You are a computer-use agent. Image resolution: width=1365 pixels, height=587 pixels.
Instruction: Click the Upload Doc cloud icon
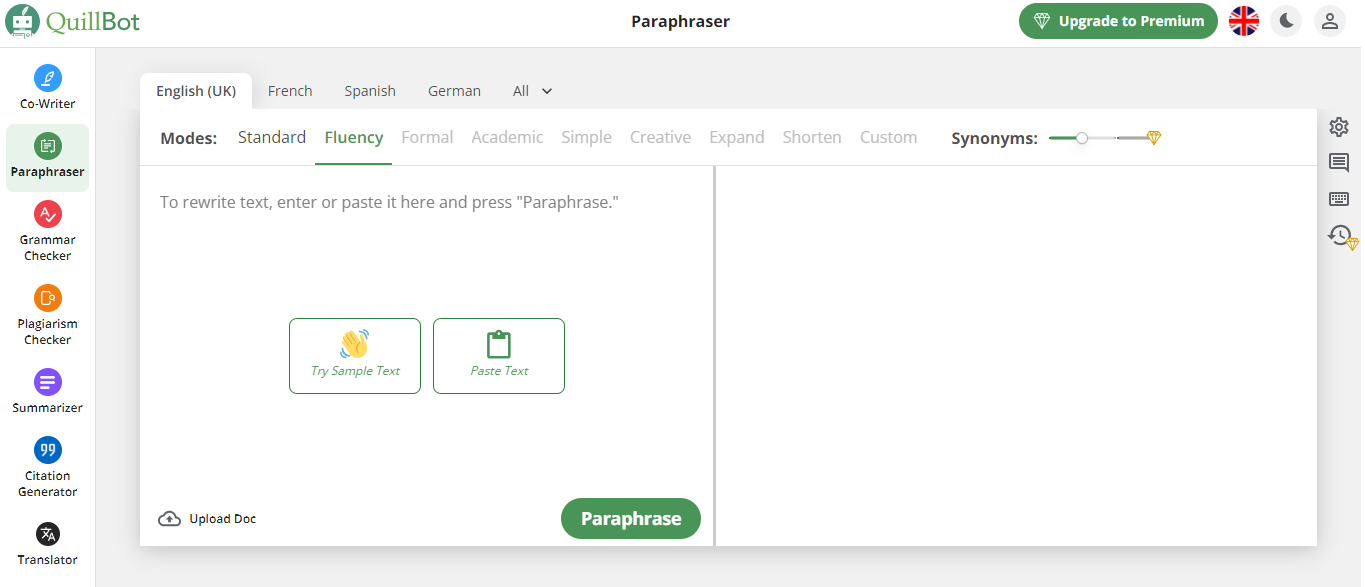pos(170,519)
